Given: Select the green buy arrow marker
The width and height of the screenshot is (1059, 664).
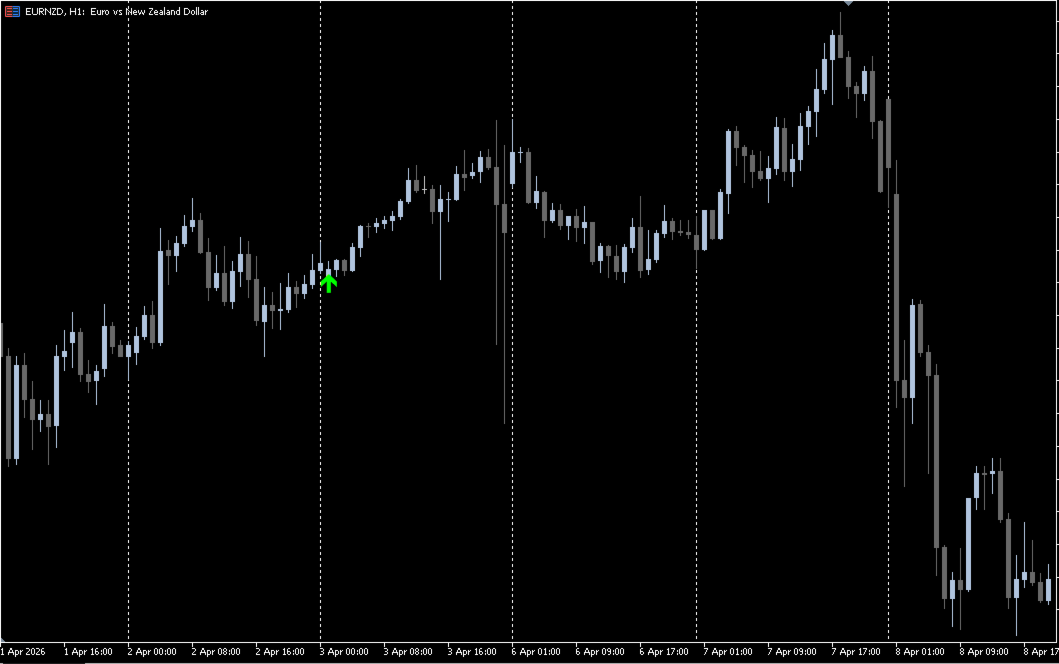Looking at the screenshot, I should [x=328, y=283].
